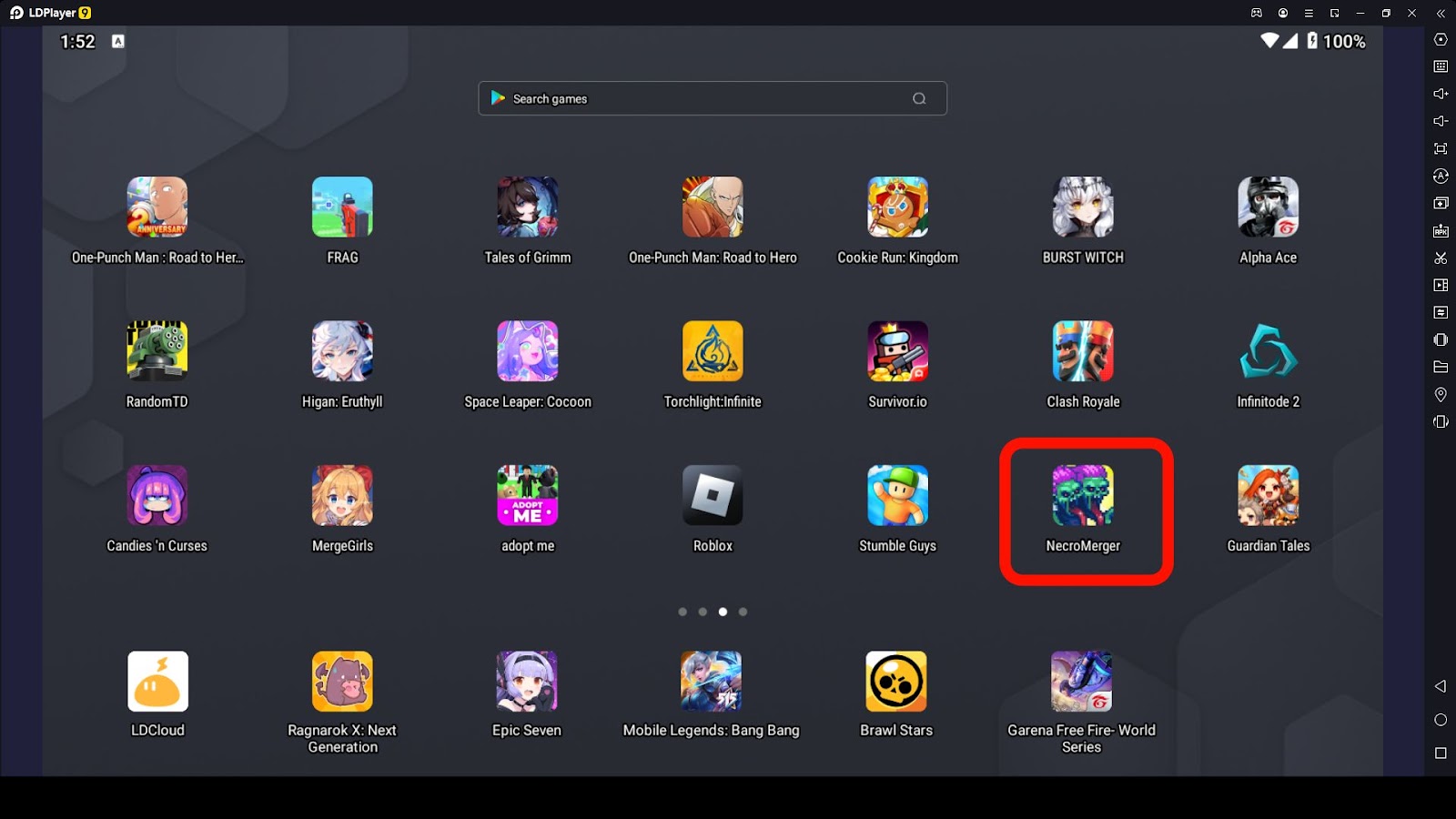Click the scissors screenshot icon
The width and height of the screenshot is (1456, 819).
coord(1441,258)
